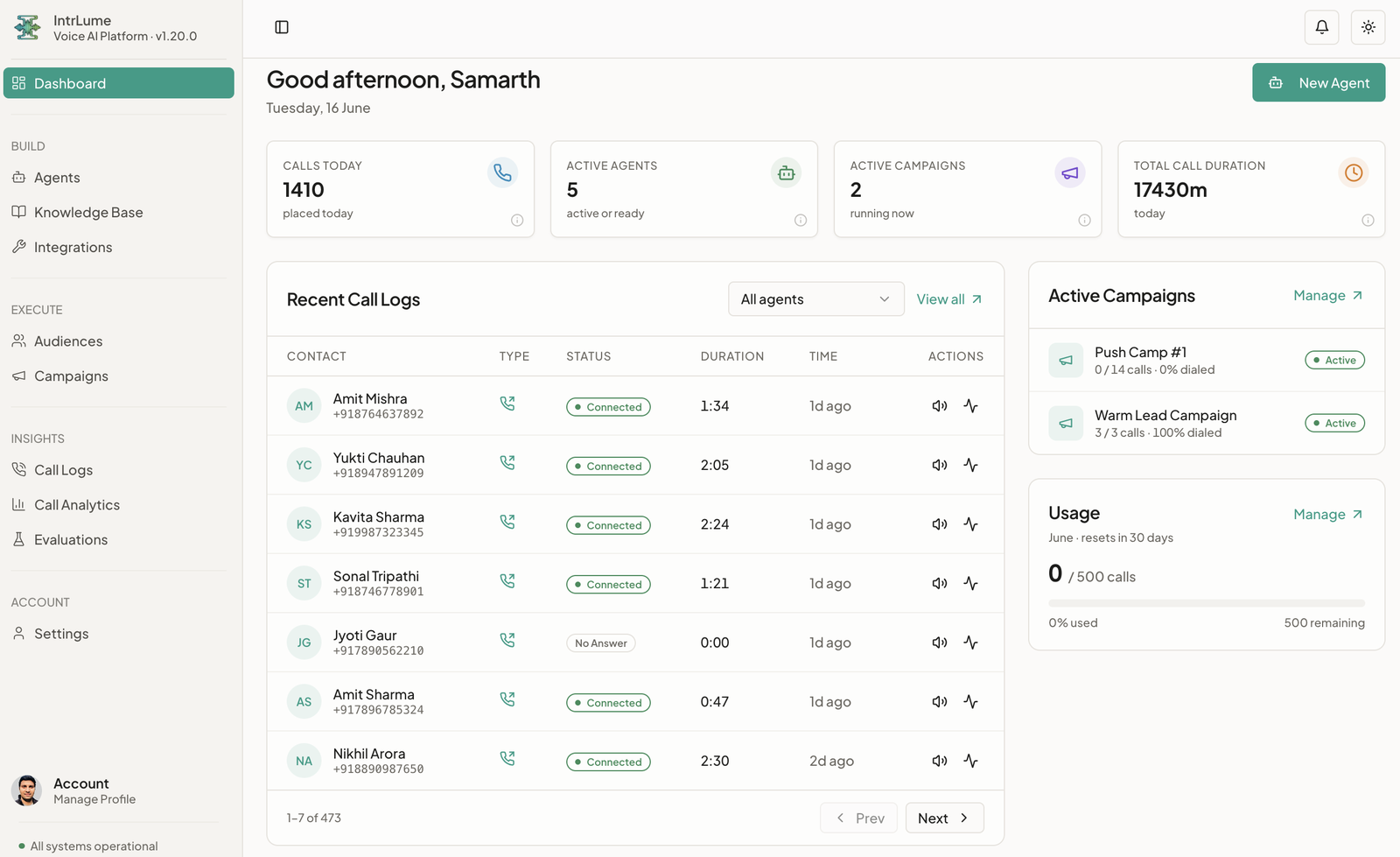Click outbound call icon for Amit Mishra
The height and width of the screenshot is (857, 1400).
tap(507, 404)
